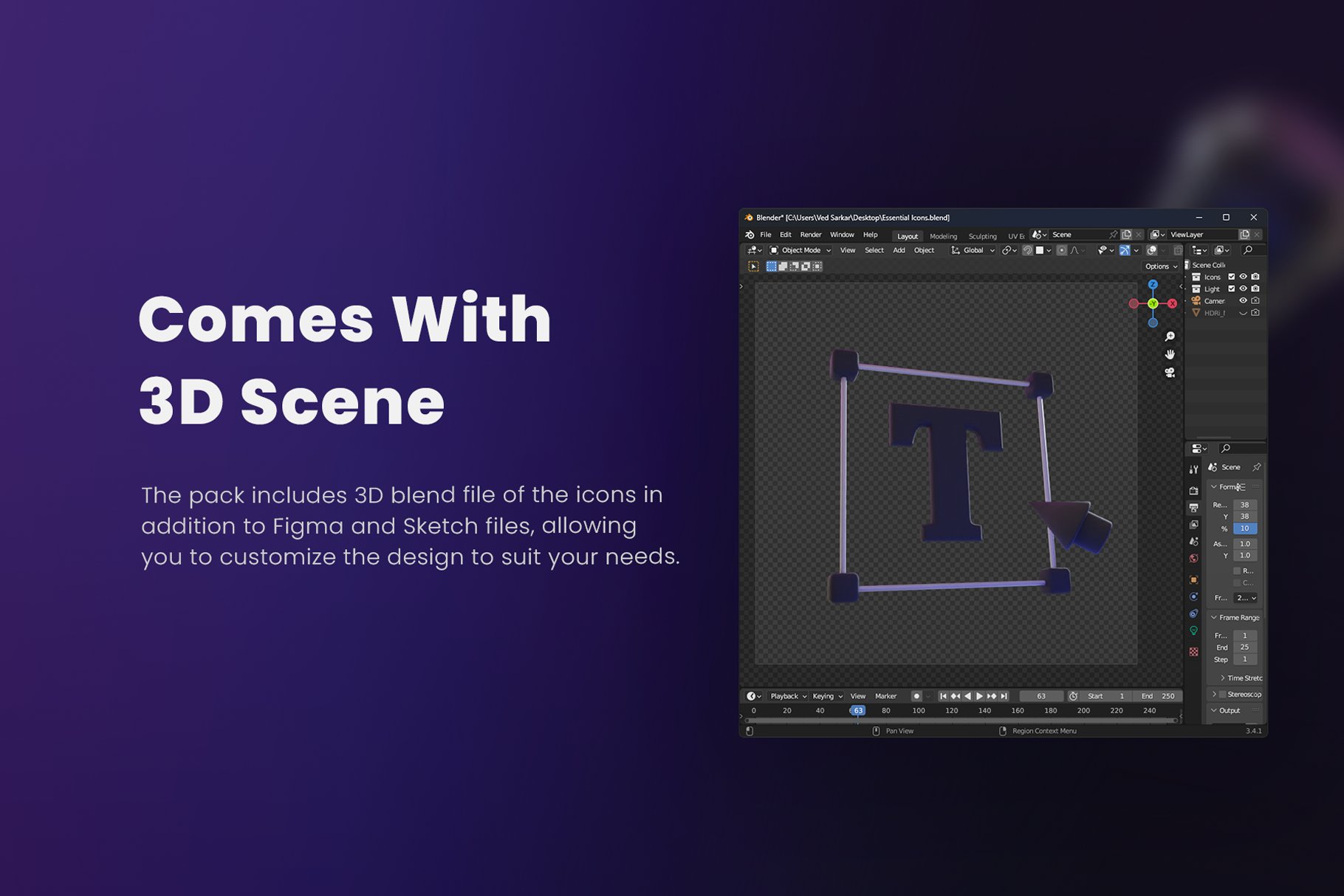Open the Window menu

(842, 235)
